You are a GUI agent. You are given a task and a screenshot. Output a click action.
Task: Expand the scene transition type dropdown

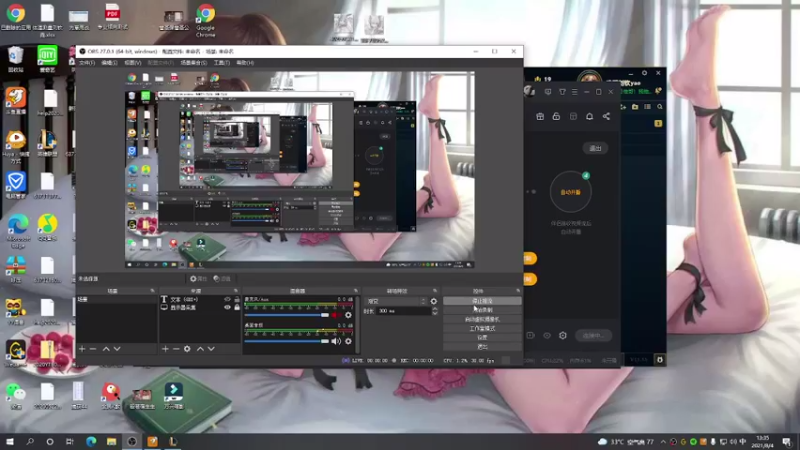click(x=395, y=301)
